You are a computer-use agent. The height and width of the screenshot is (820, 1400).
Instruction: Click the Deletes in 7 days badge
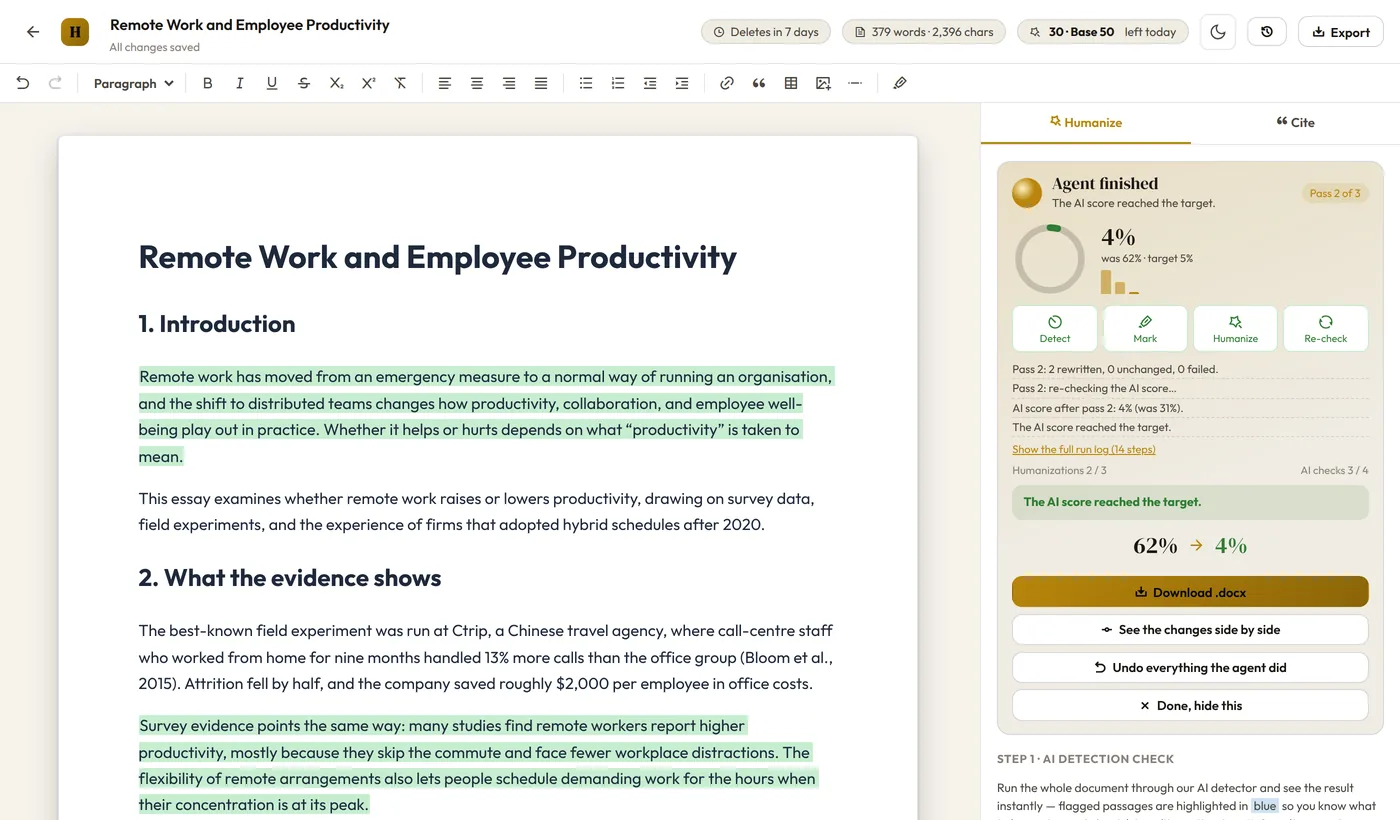[766, 32]
